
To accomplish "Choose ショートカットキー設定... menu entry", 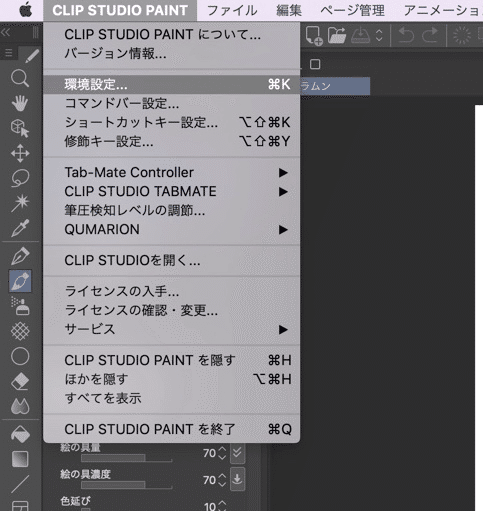I will (171, 122).
